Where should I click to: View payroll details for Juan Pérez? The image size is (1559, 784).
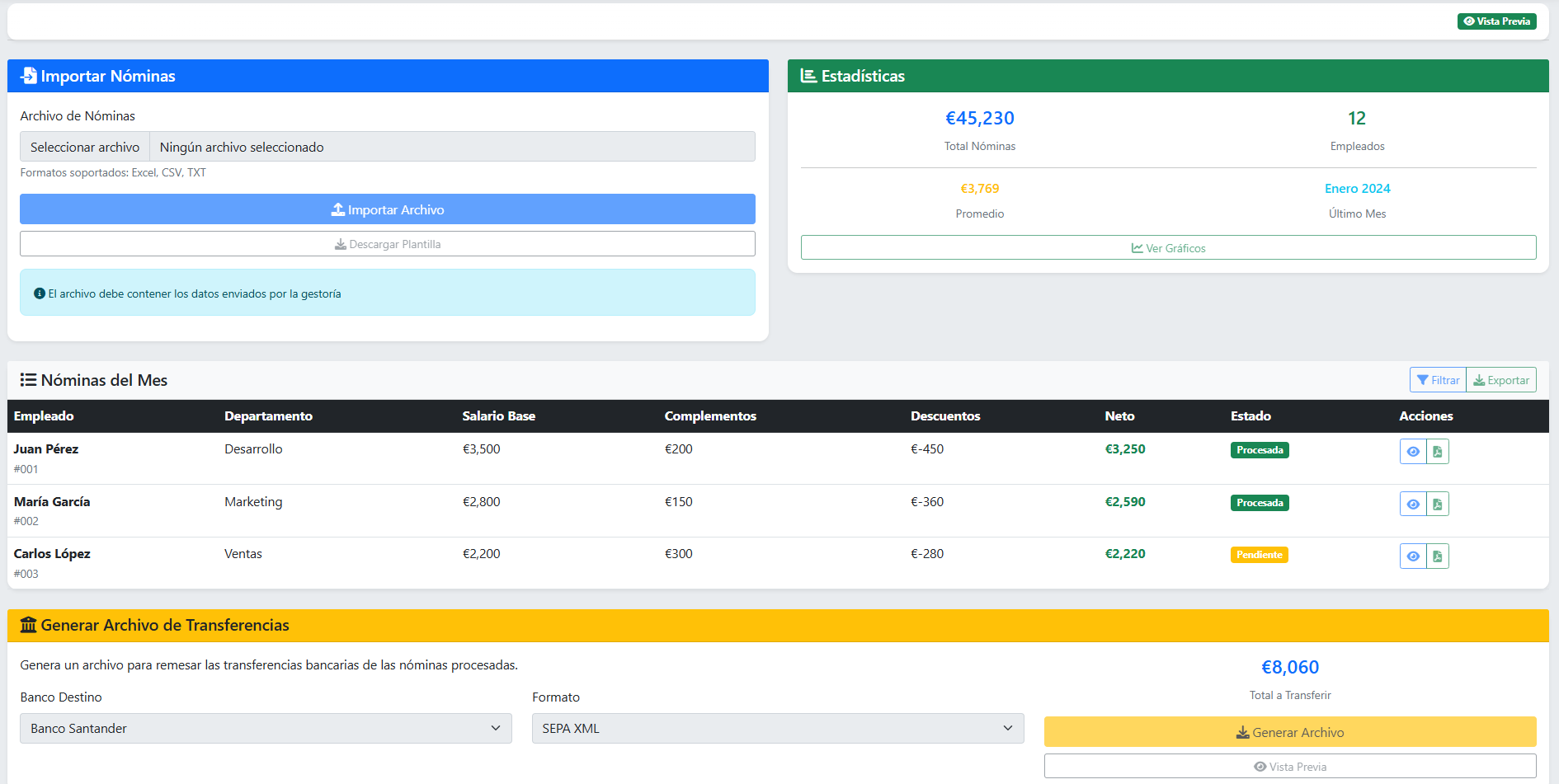click(x=1412, y=452)
